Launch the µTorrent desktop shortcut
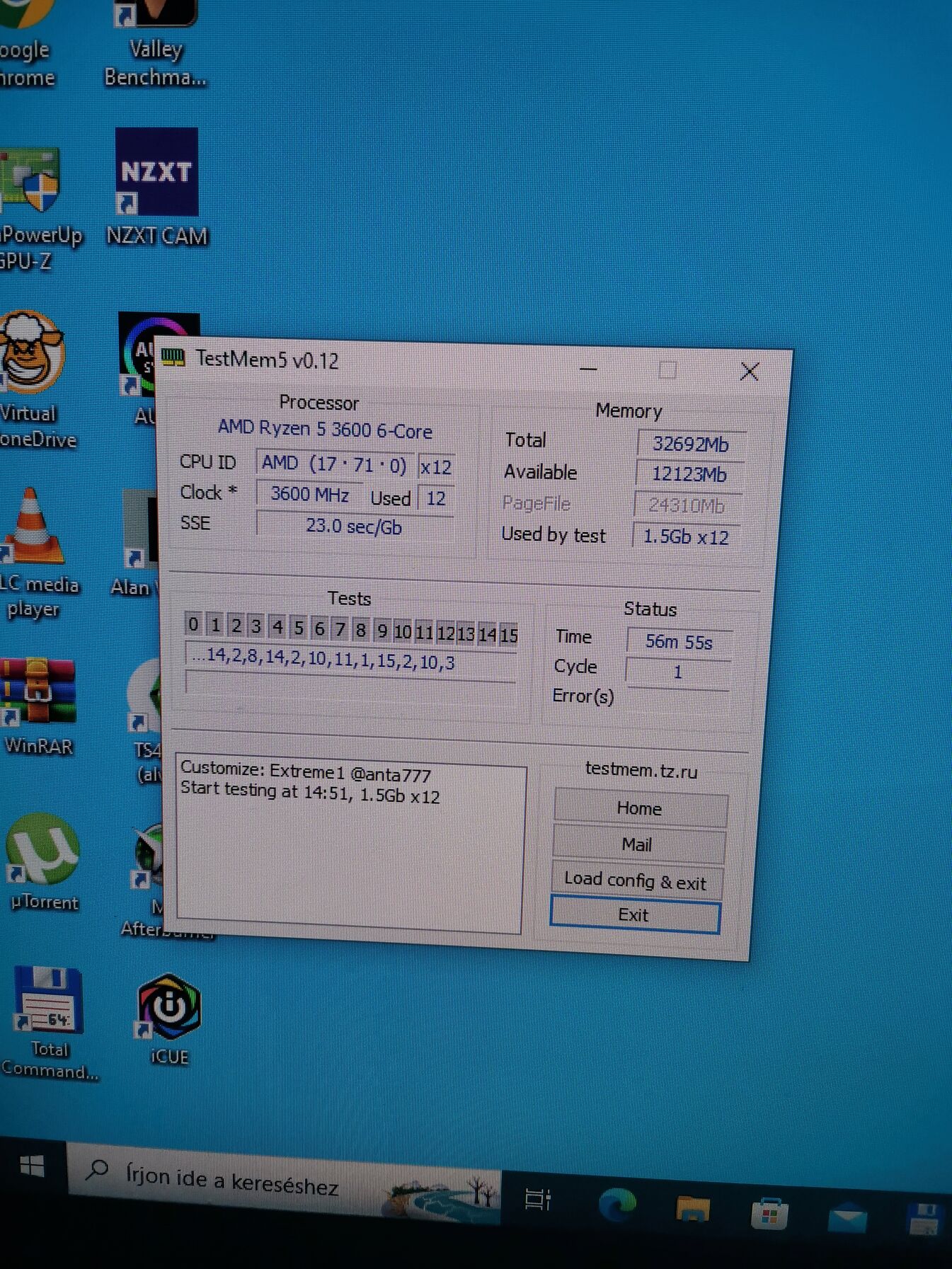The image size is (952, 1269). [42, 861]
